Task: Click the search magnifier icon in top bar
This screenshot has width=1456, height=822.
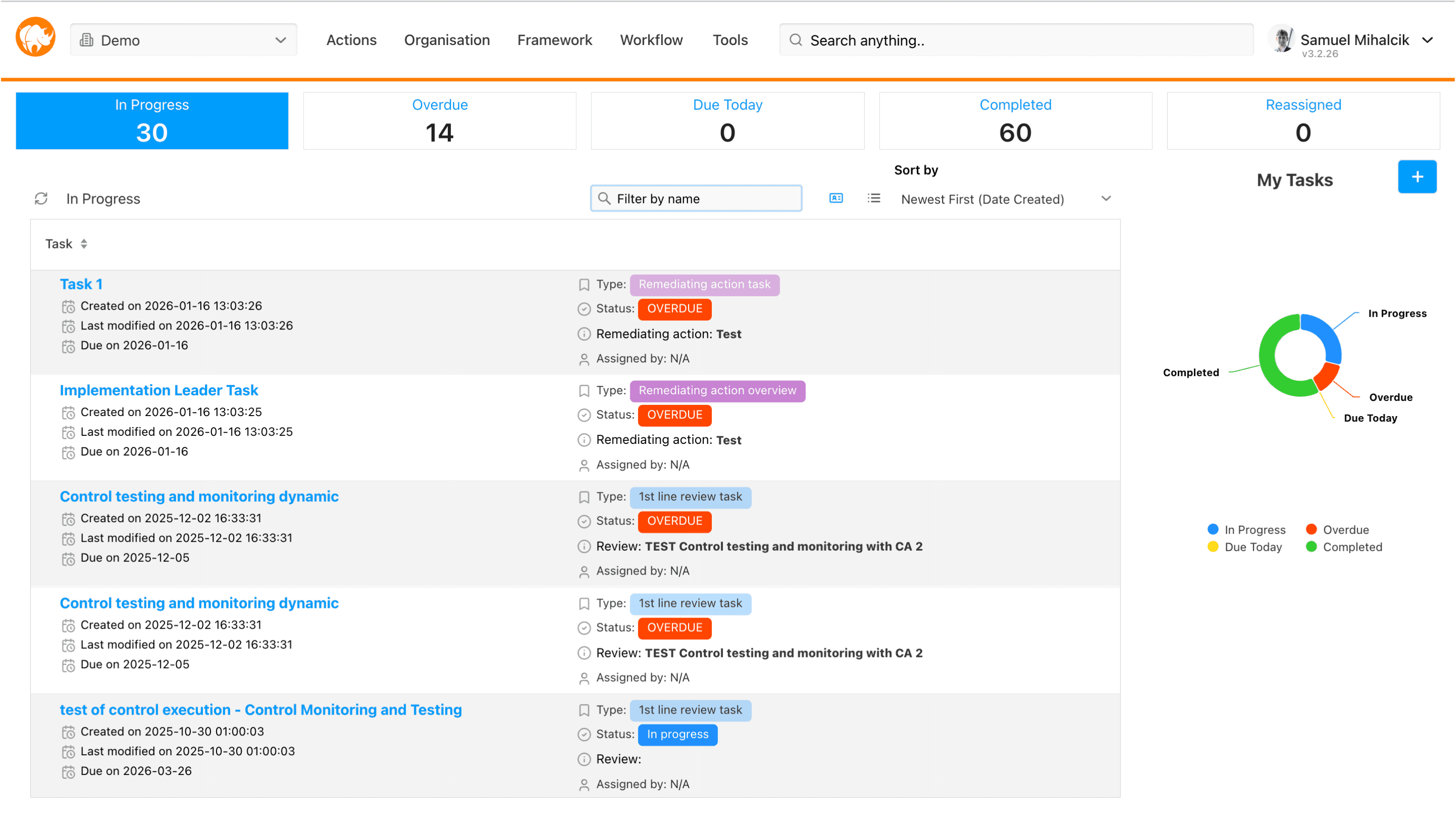Action: (796, 40)
